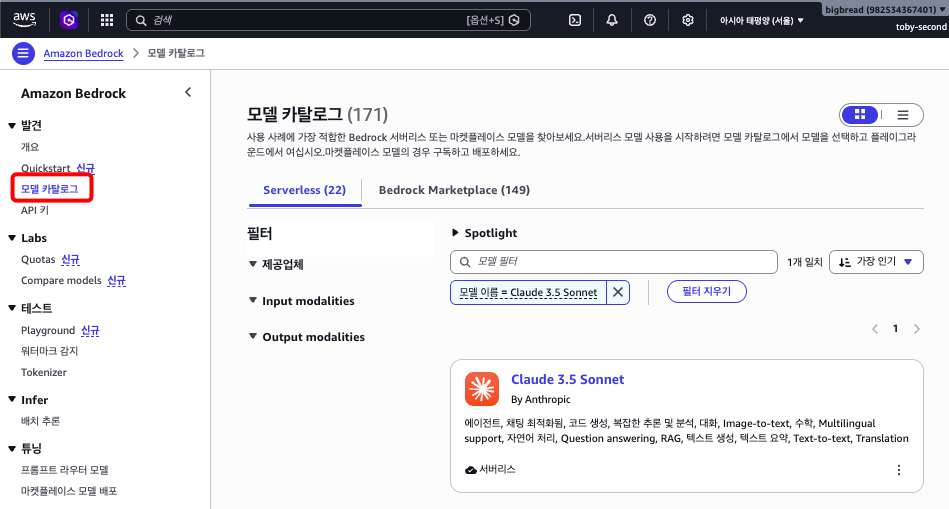
Task: Open Claude 3.5 Sonnet card options menu
Action: coord(899,470)
